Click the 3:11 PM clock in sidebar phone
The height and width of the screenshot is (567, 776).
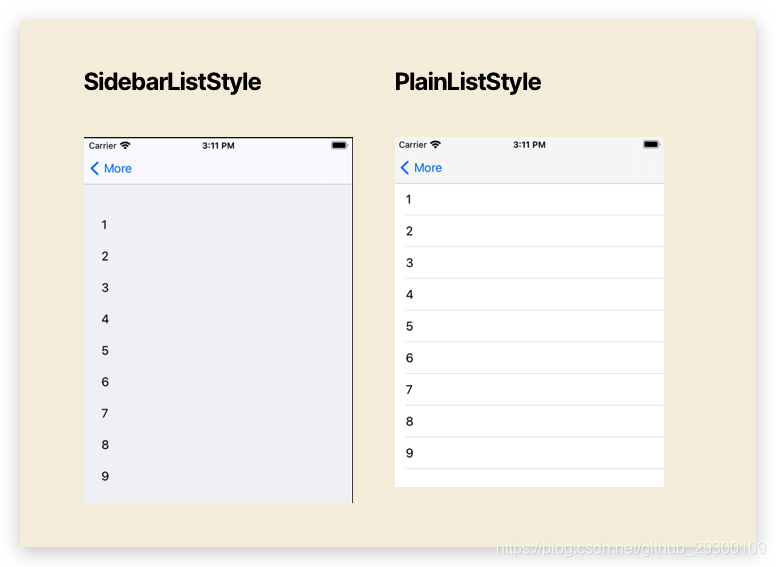point(218,145)
